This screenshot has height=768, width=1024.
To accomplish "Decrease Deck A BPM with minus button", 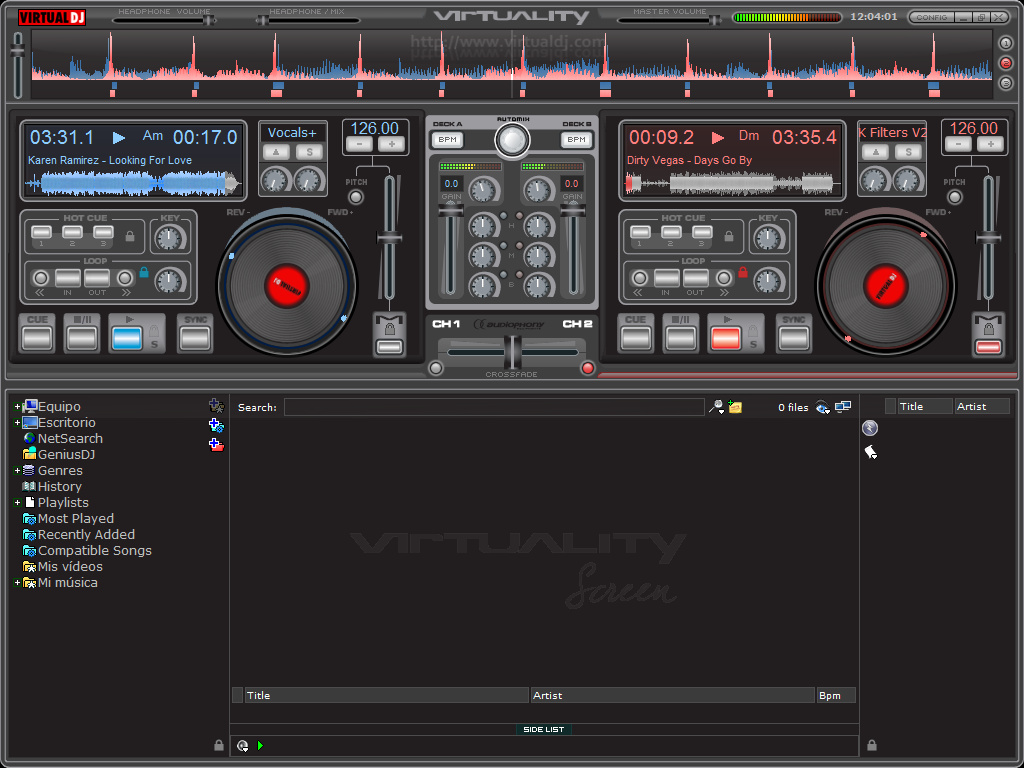I will (x=359, y=145).
